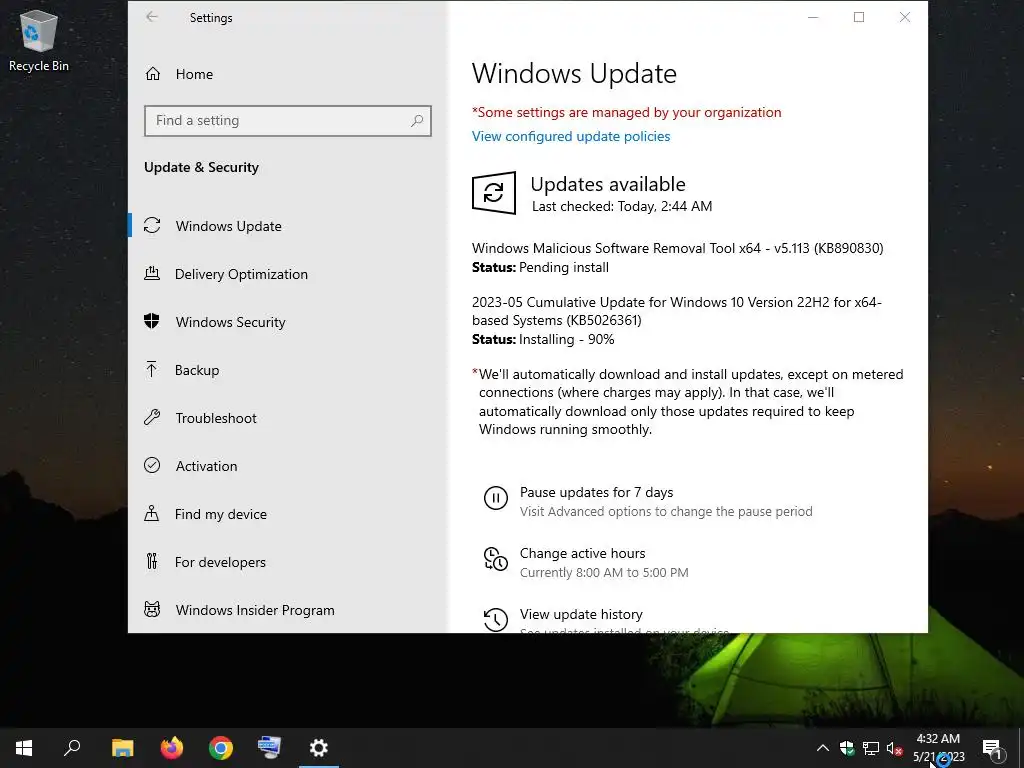The image size is (1024, 768).
Task: Open the Recycle Bin desktop icon
Action: tap(39, 40)
